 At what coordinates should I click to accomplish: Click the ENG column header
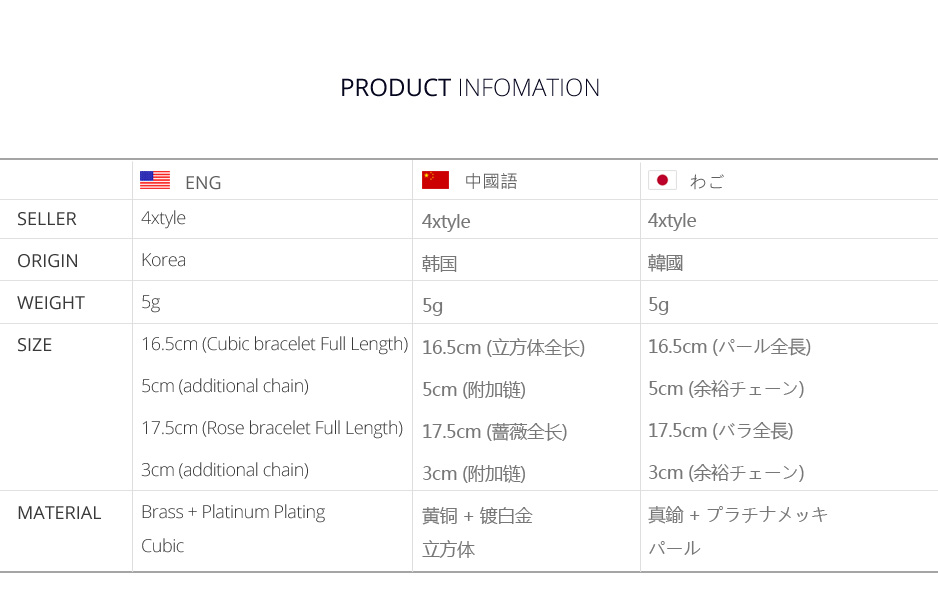(x=203, y=183)
